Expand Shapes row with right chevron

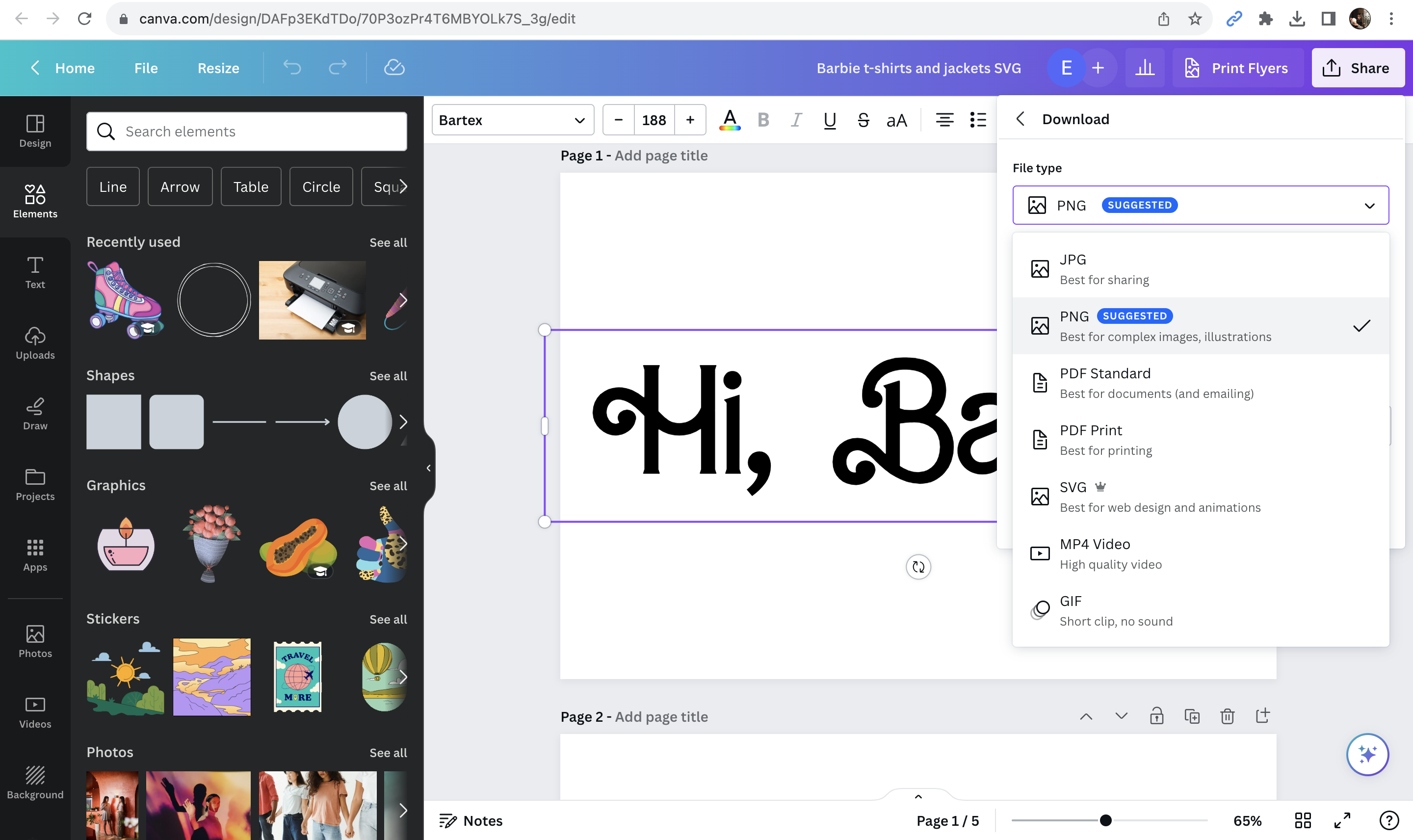(402, 421)
